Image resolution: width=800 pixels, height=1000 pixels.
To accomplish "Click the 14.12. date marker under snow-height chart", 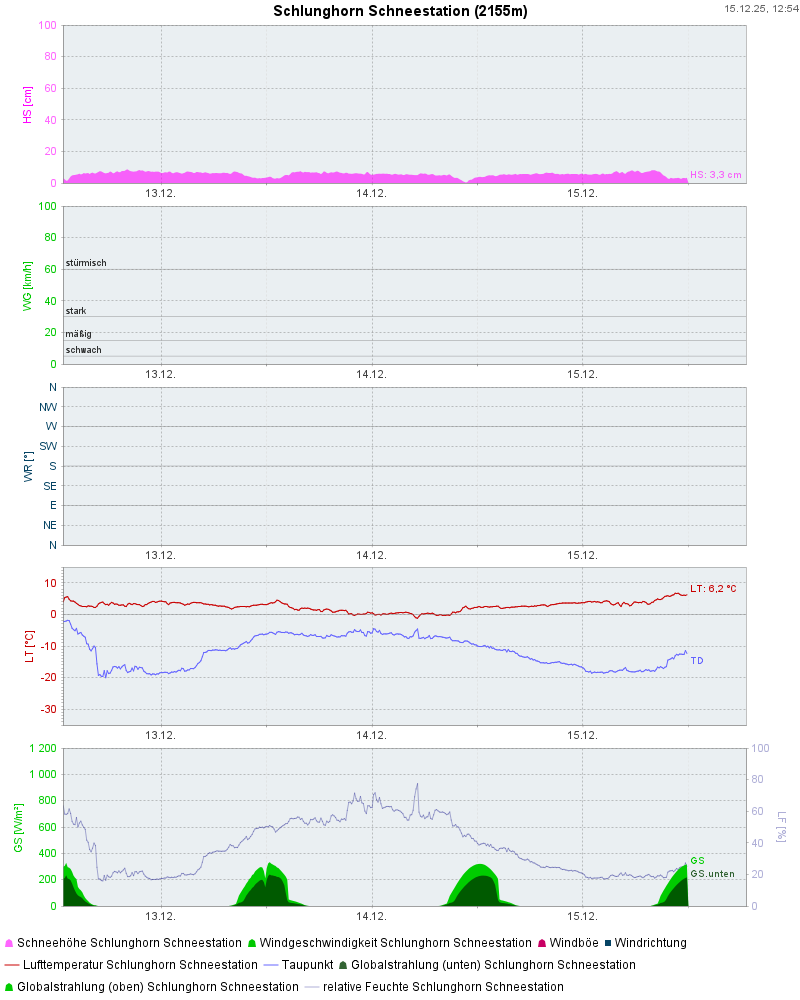I will (371, 193).
